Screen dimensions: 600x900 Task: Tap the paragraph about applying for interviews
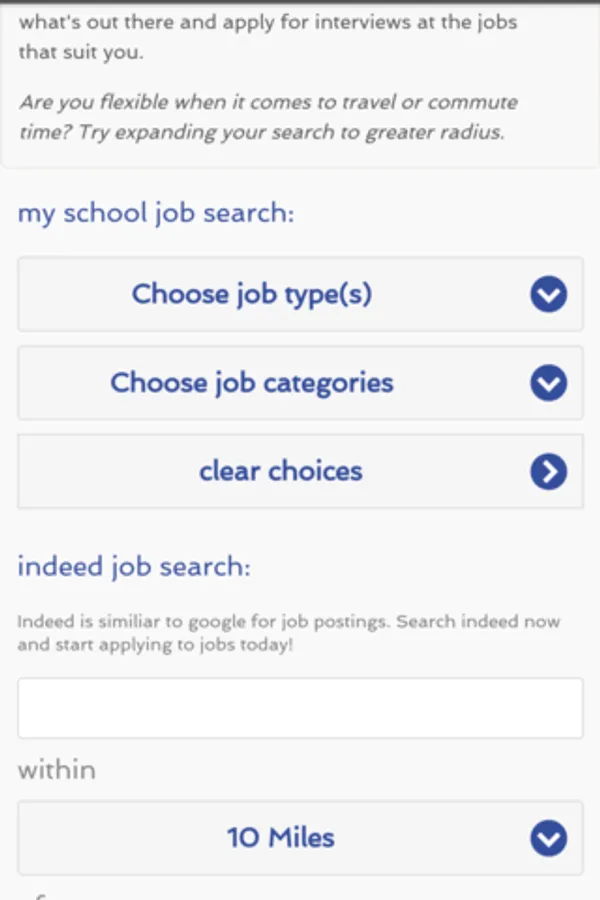pos(268,37)
